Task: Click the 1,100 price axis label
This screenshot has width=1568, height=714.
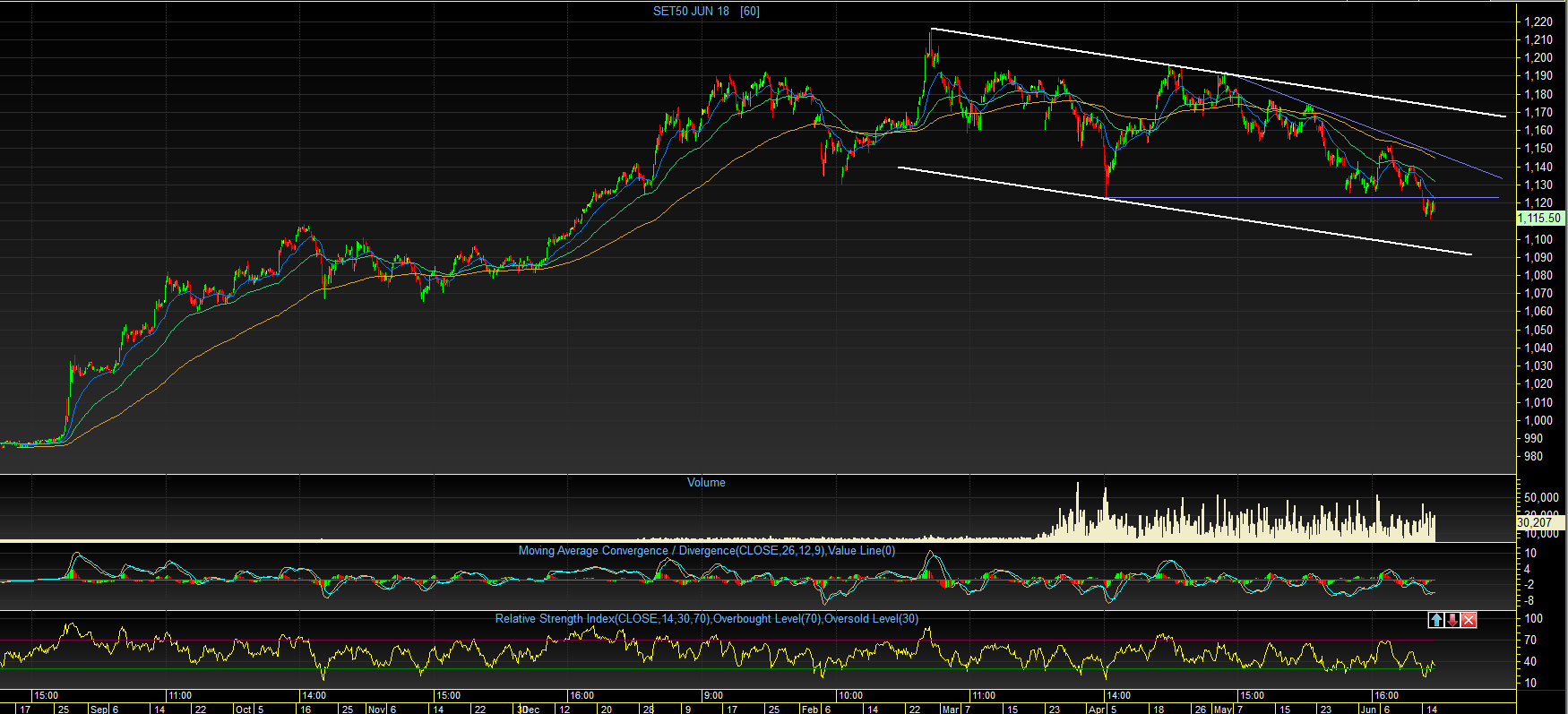Action: point(1538,239)
